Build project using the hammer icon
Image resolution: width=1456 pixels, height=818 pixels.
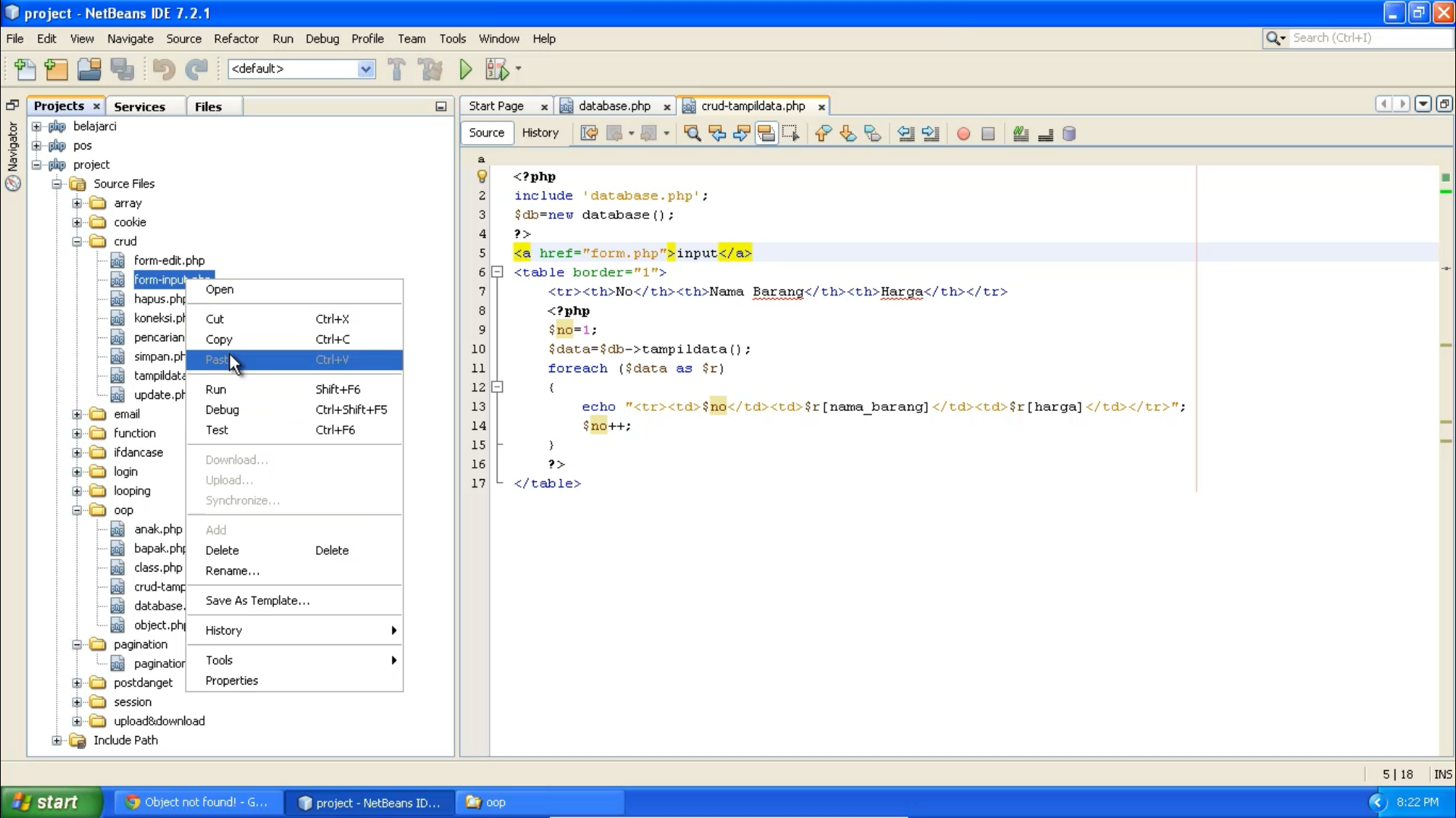(397, 69)
